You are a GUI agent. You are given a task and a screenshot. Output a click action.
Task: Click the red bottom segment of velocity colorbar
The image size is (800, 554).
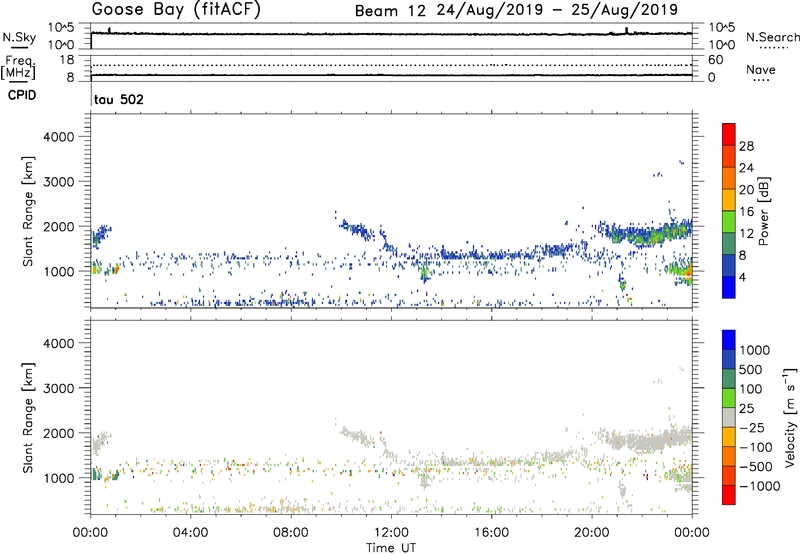click(729, 495)
